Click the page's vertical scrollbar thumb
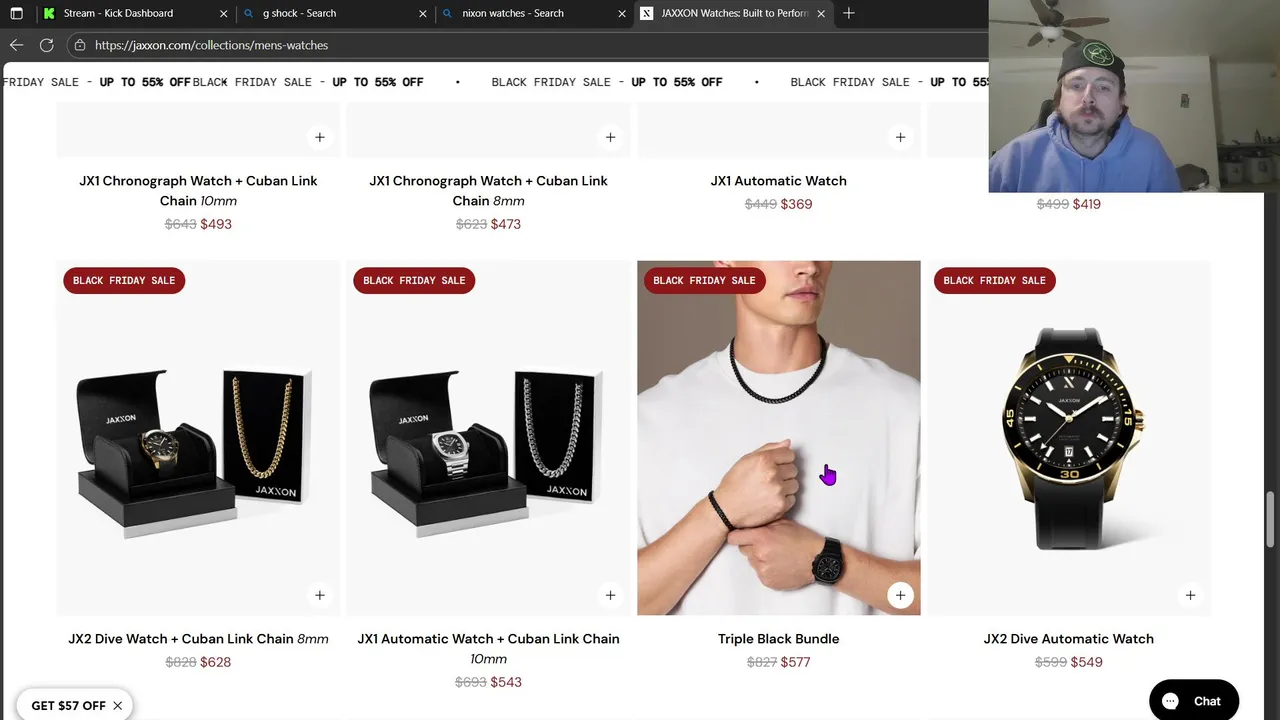Screen dimensions: 1280x720 (1271, 520)
